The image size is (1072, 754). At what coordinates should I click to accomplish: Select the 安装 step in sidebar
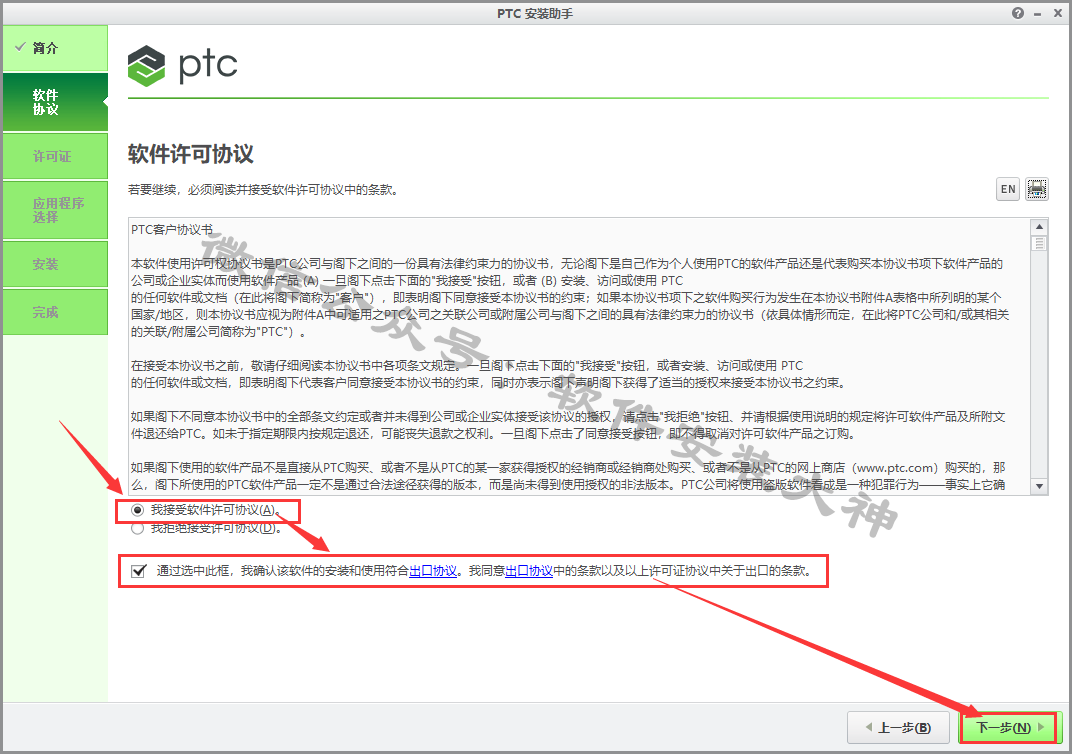(x=55, y=264)
